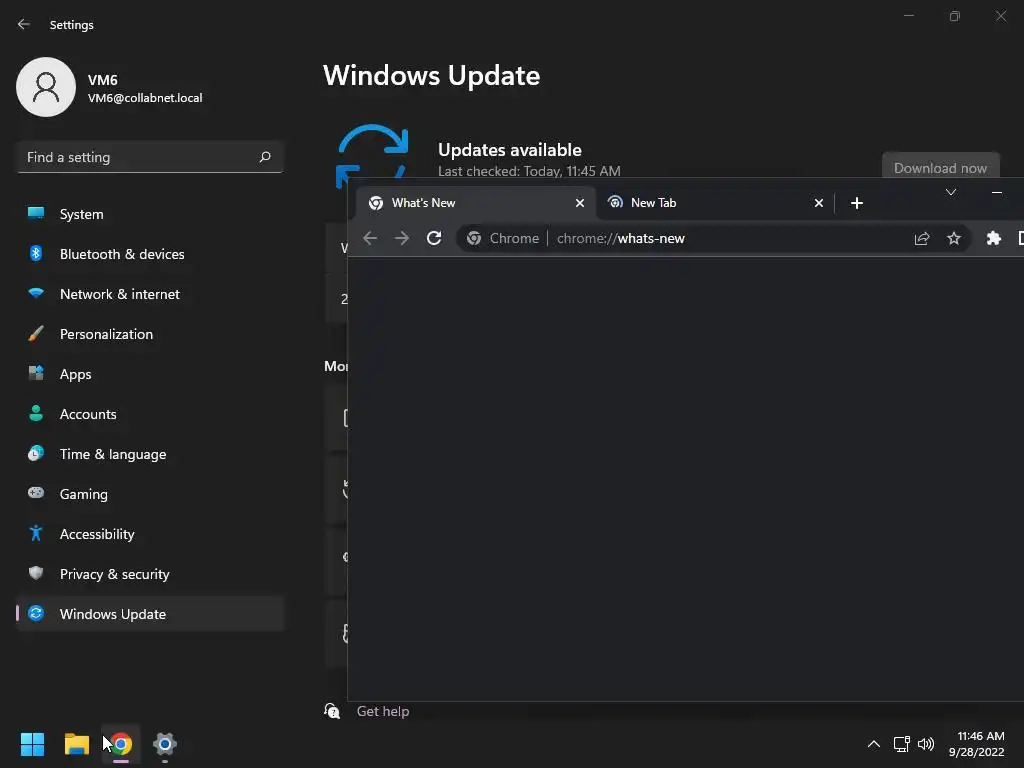
Task: Switch to the What's New Chrome tab
Action: click(x=475, y=203)
